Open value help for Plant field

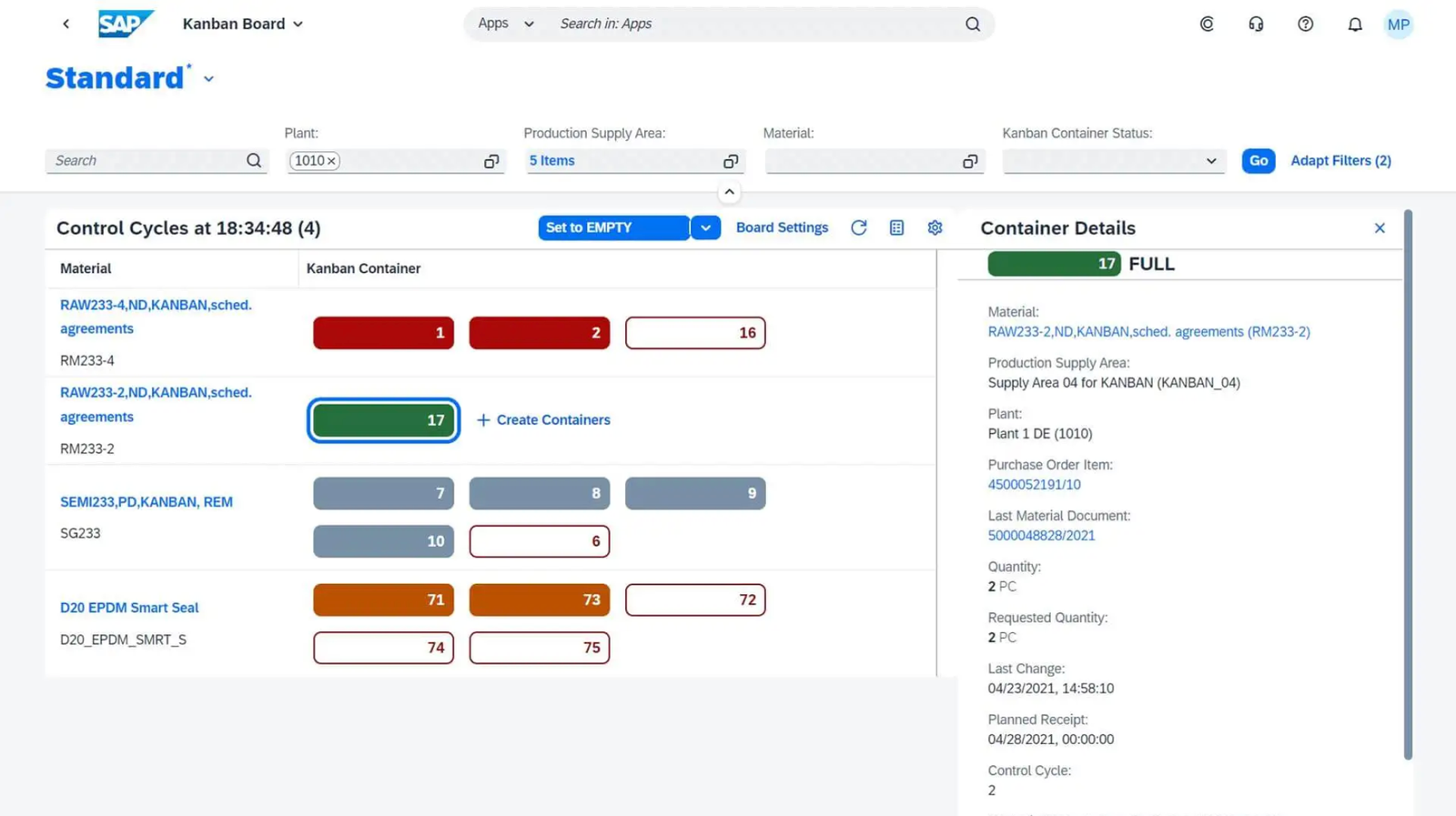pos(491,161)
